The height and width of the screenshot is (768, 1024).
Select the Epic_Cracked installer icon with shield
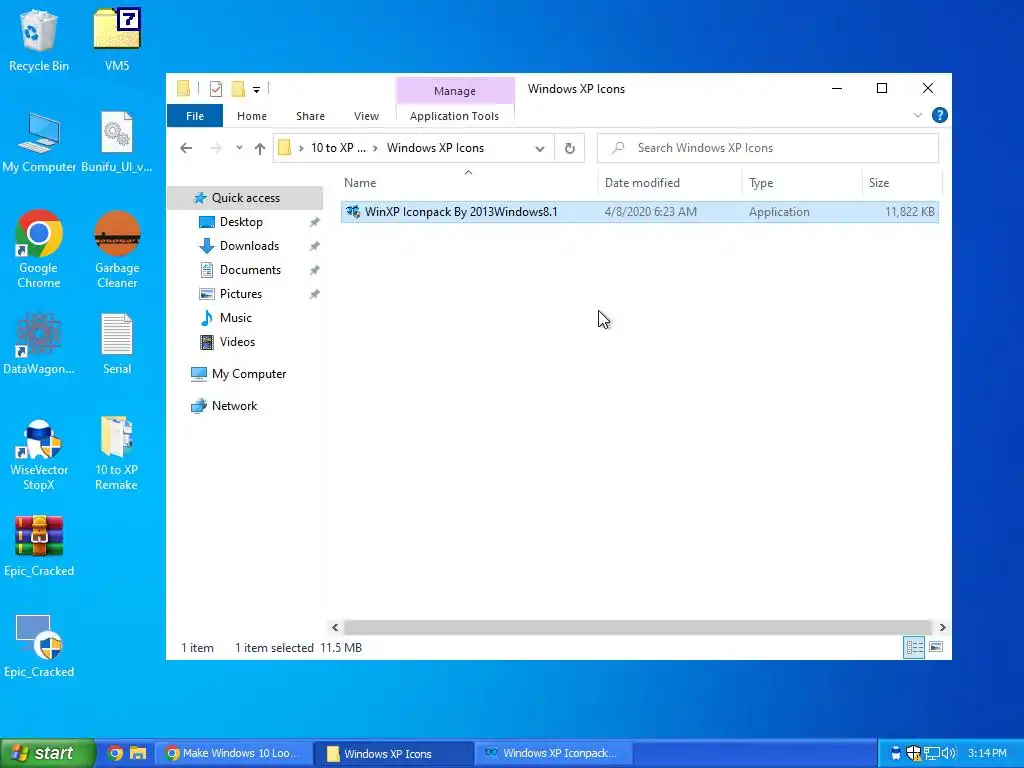pyautogui.click(x=39, y=647)
